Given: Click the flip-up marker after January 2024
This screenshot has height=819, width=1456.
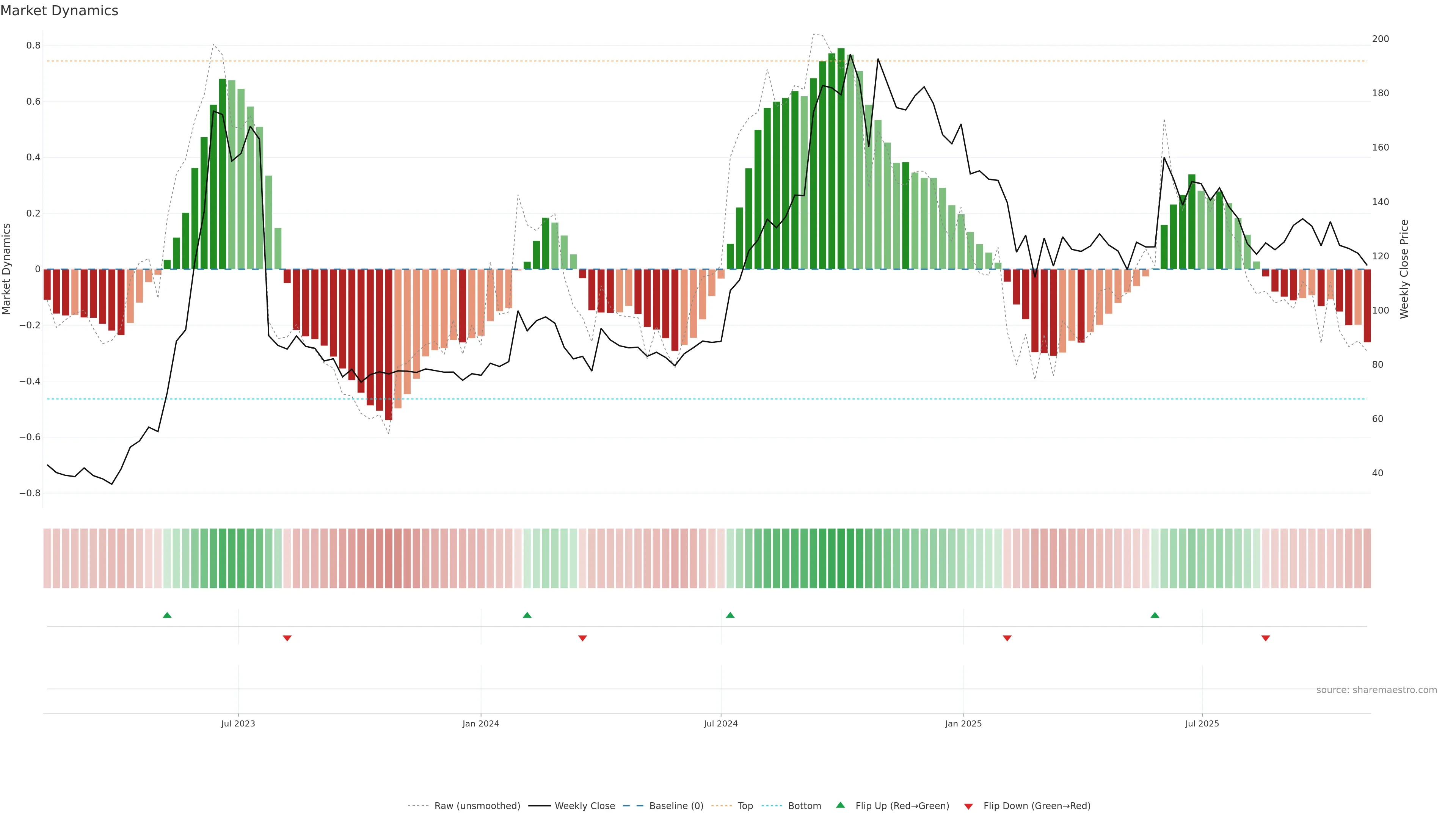Looking at the screenshot, I should (527, 615).
